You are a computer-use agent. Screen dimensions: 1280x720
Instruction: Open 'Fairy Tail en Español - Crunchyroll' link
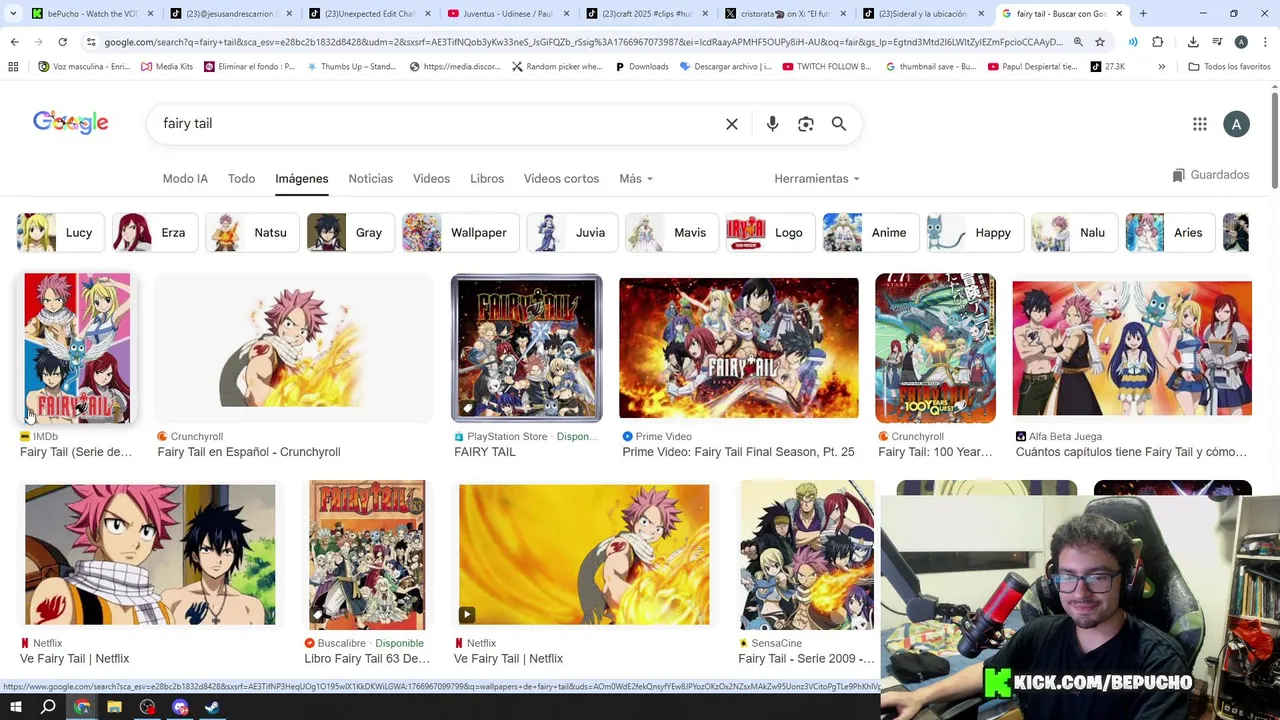249,452
